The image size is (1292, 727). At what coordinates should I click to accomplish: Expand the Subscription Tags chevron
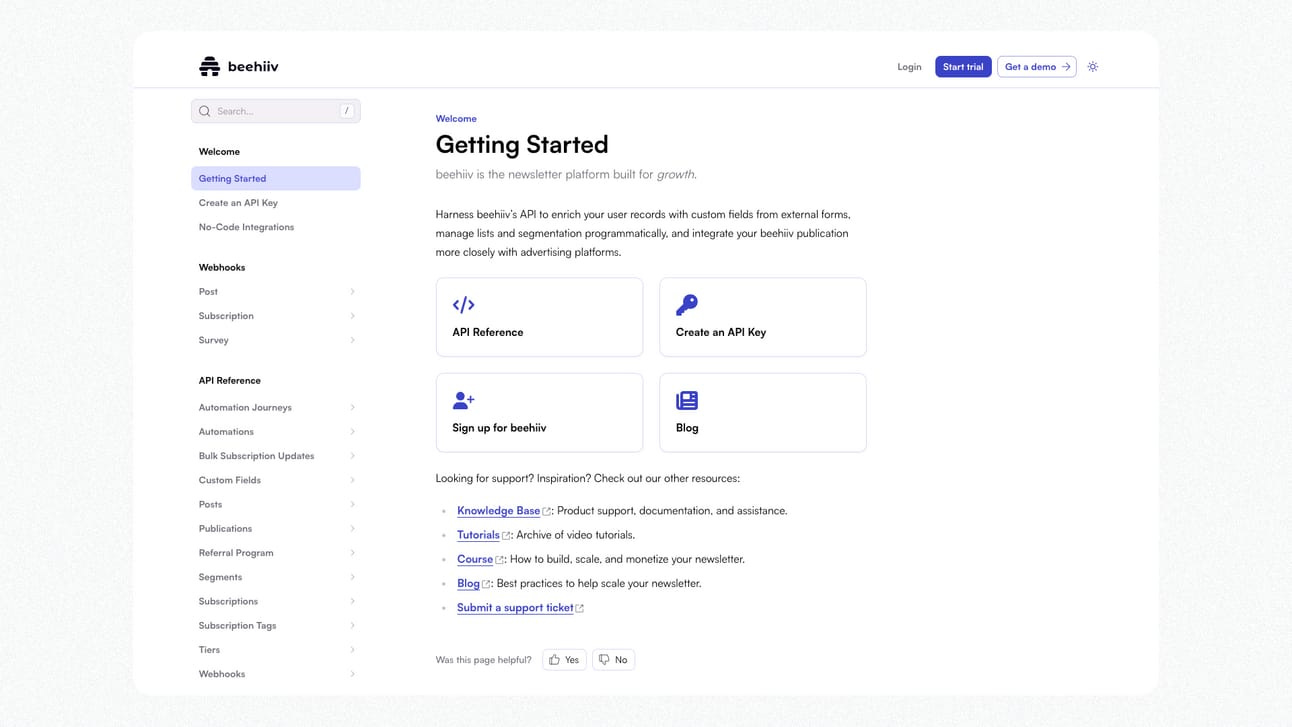pyautogui.click(x=352, y=626)
